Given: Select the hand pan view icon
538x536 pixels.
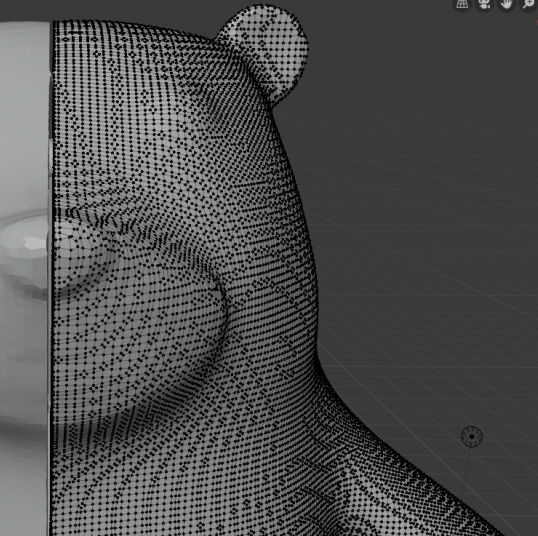Looking at the screenshot, I should coord(506,4).
